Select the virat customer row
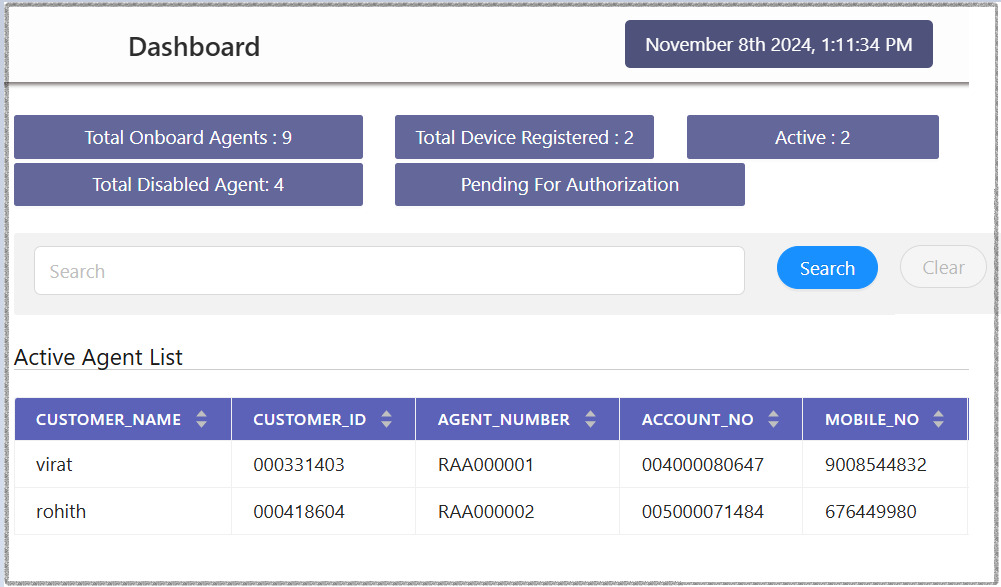Viewport: 1001px width, 587px height. [x=55, y=465]
